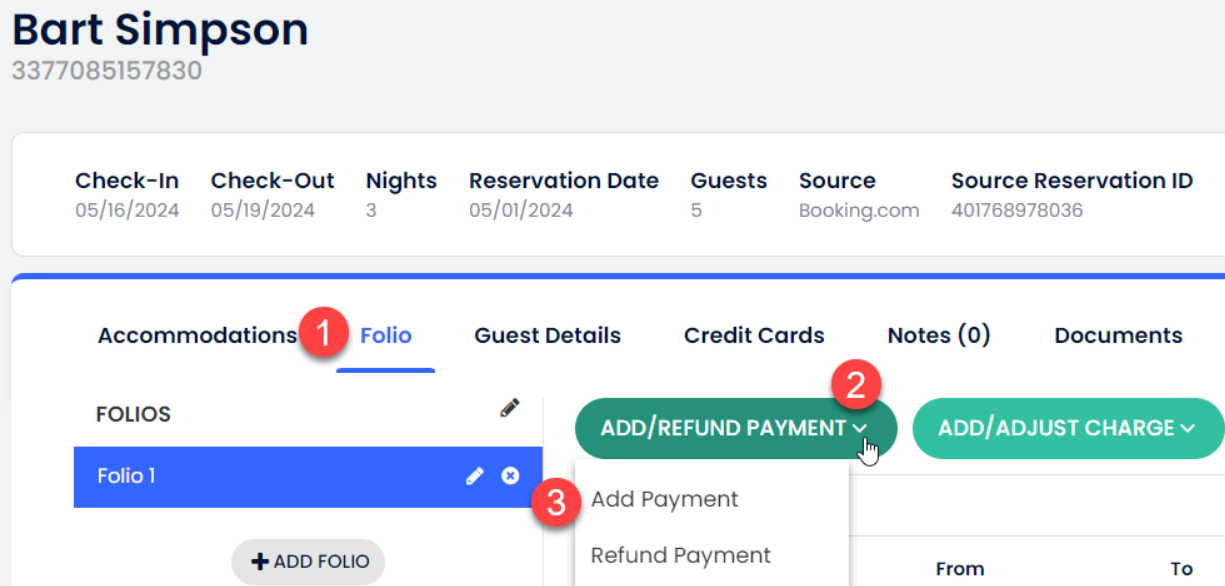This screenshot has width=1225, height=586.
Task: Delete Folio 1 with its X icon
Action: 510,476
